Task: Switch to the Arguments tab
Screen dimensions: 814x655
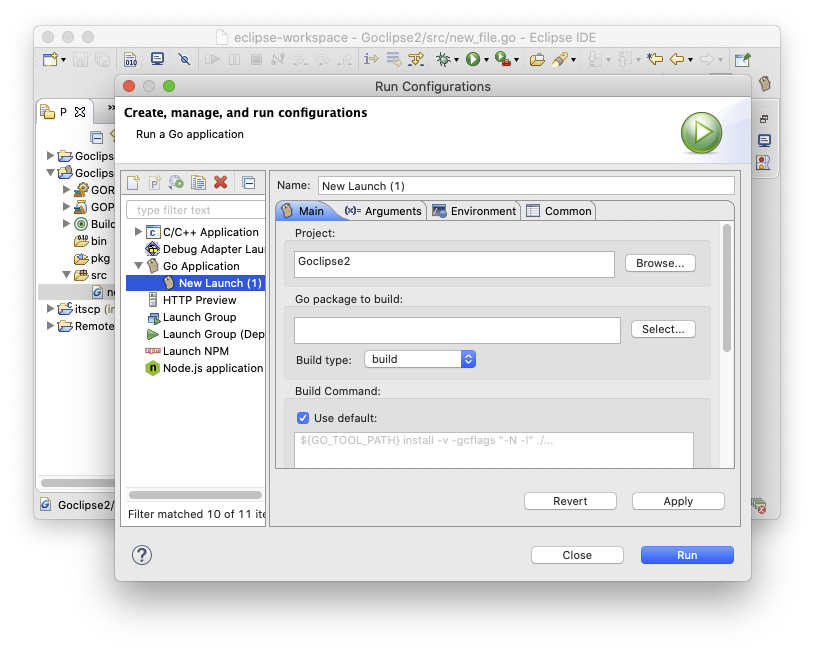Action: 384,211
